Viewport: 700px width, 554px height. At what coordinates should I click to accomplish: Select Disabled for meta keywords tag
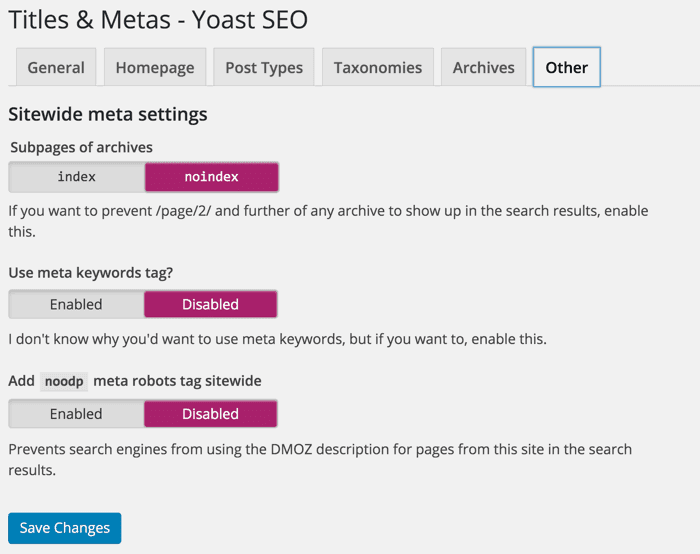pos(210,304)
